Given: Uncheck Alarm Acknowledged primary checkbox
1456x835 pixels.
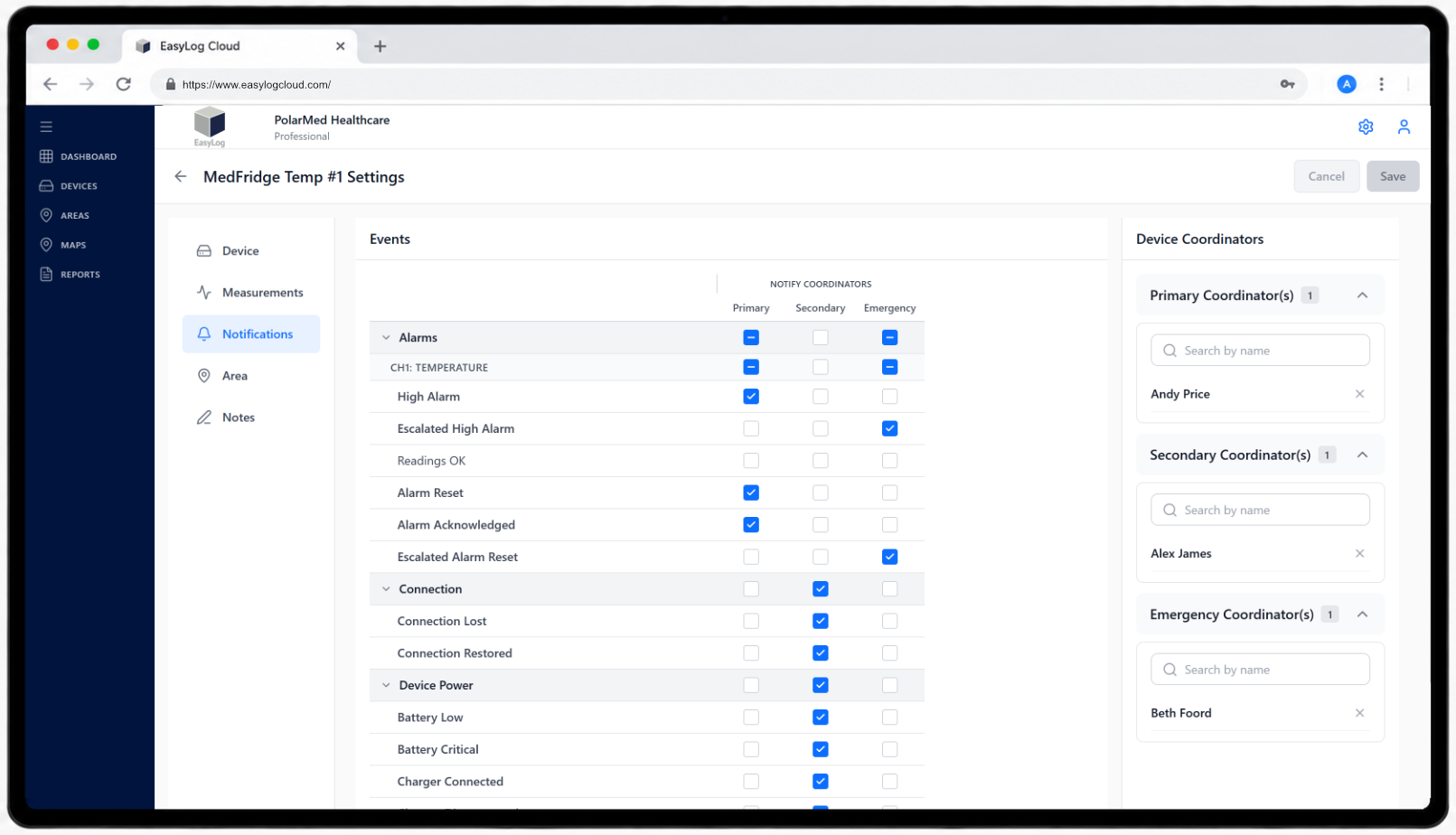Looking at the screenshot, I should [x=751, y=525].
